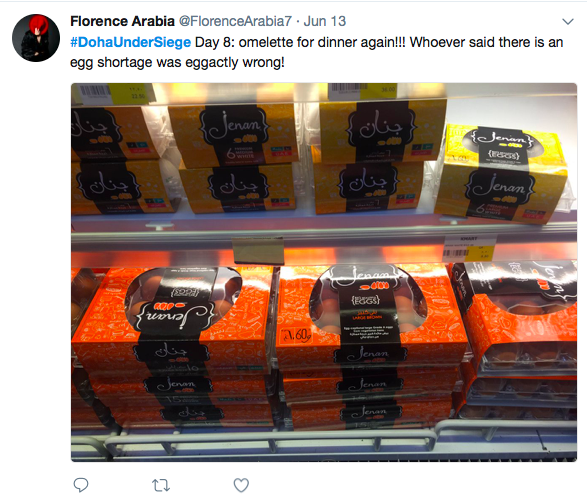Open the Florence Arabia display name link

tap(122, 21)
